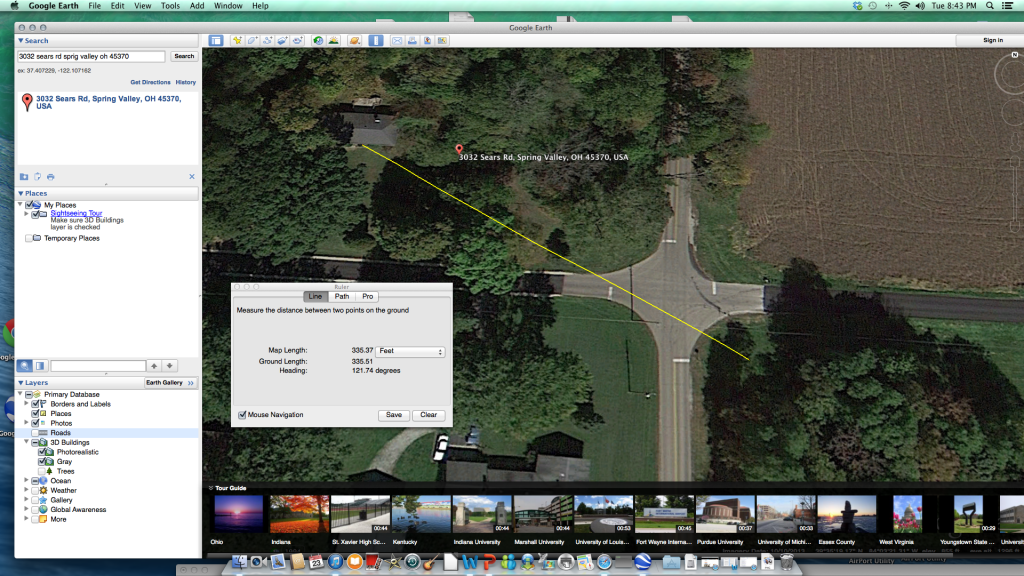Image resolution: width=1024 pixels, height=576 pixels.
Task: Open the Tools menu
Action: [x=170, y=6]
